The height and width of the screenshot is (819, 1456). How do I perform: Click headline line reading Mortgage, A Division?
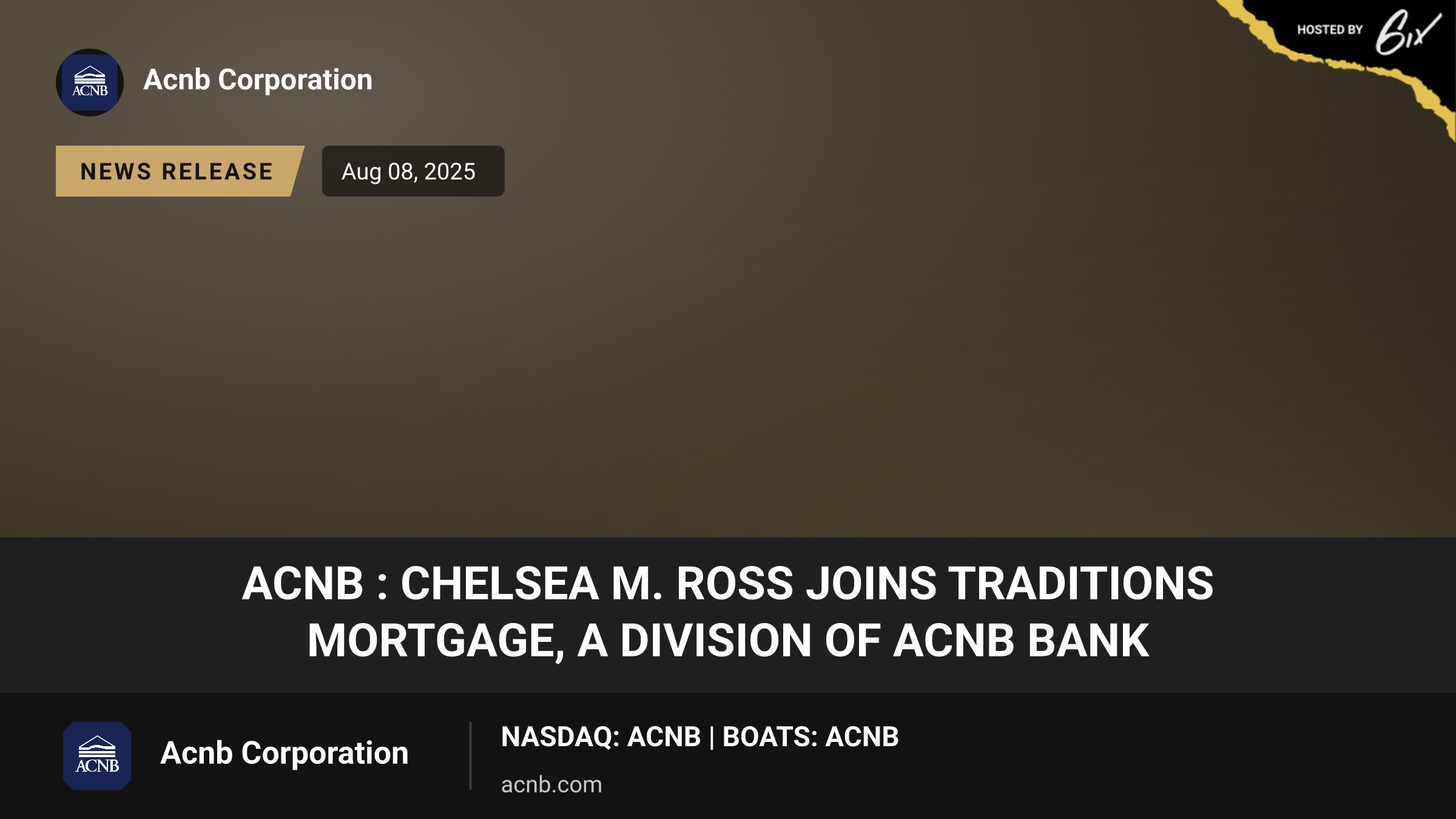tap(727, 641)
